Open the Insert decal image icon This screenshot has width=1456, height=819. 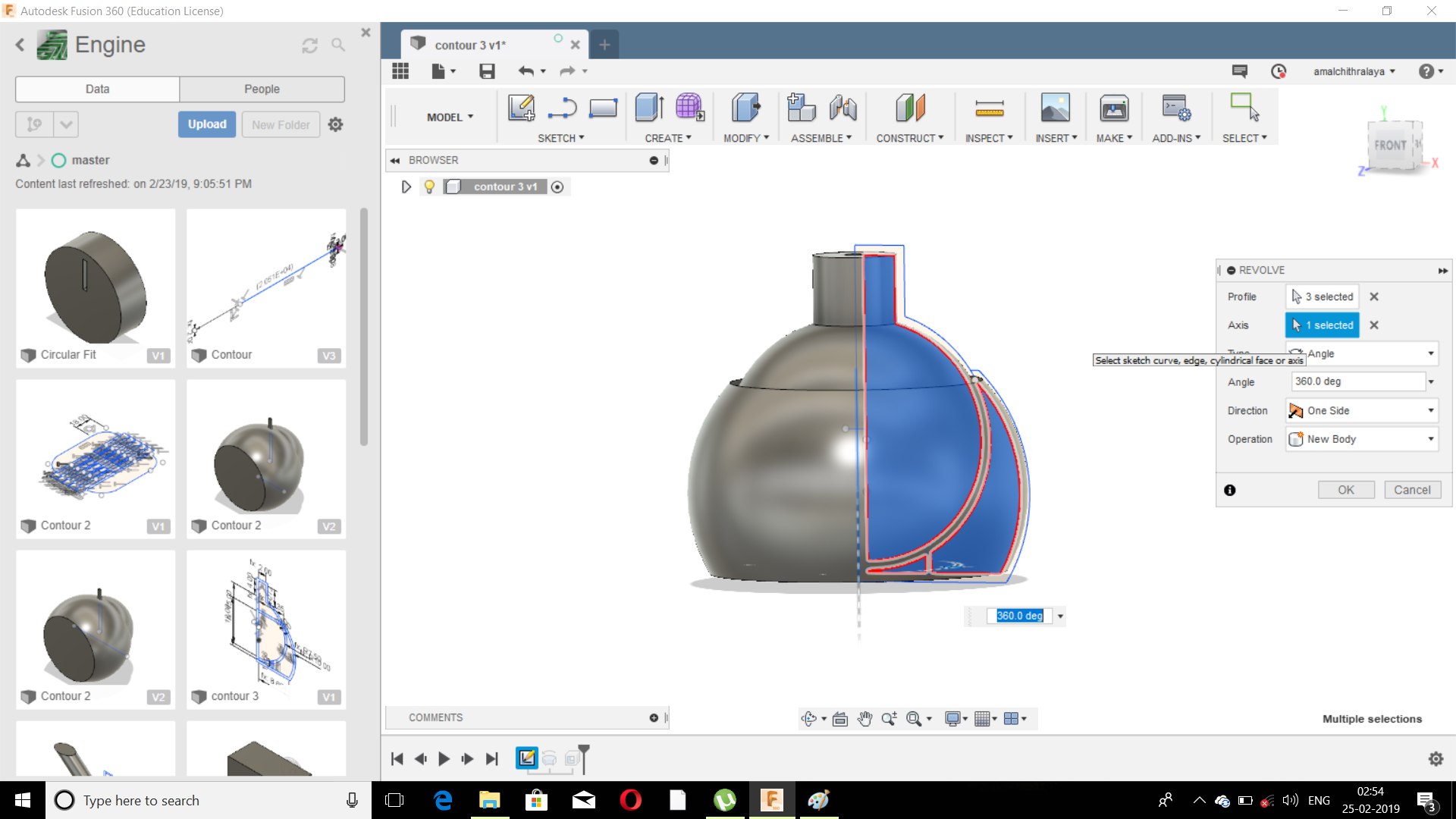pos(1055,108)
